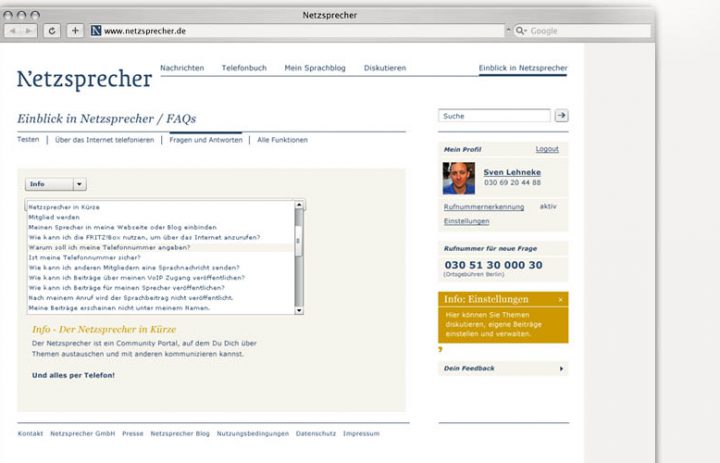Open the Info dropdown selector

pyautogui.click(x=55, y=184)
